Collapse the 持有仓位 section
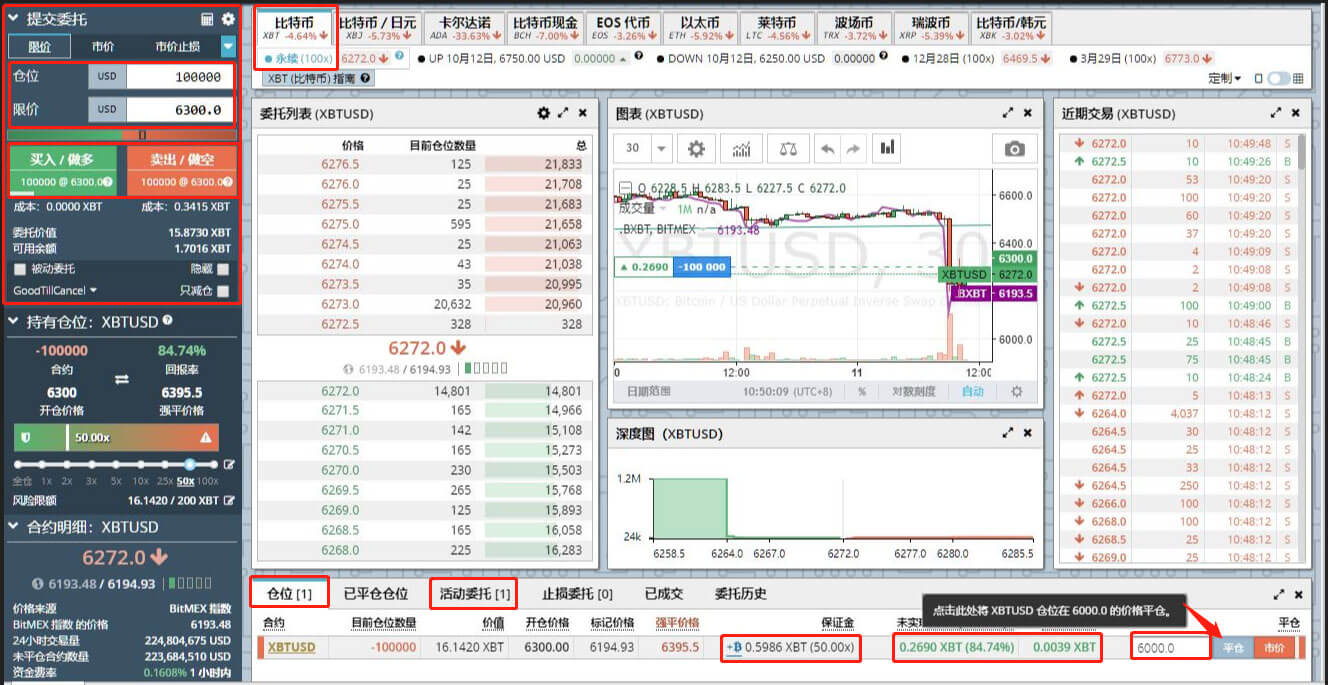 (x=14, y=322)
